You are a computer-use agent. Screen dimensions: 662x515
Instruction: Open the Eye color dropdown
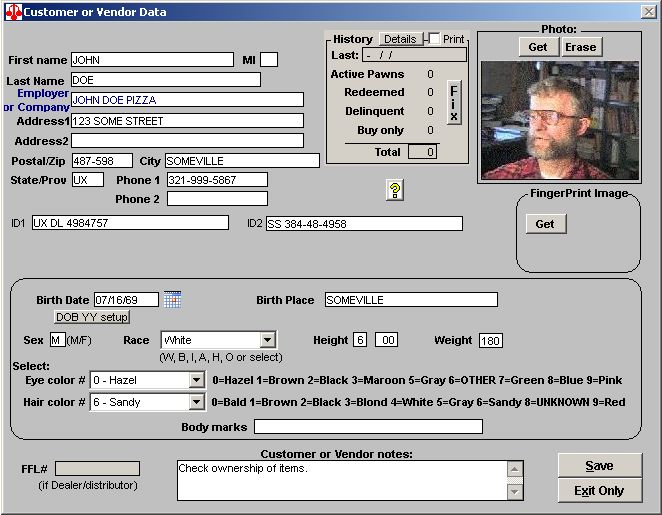(196, 380)
